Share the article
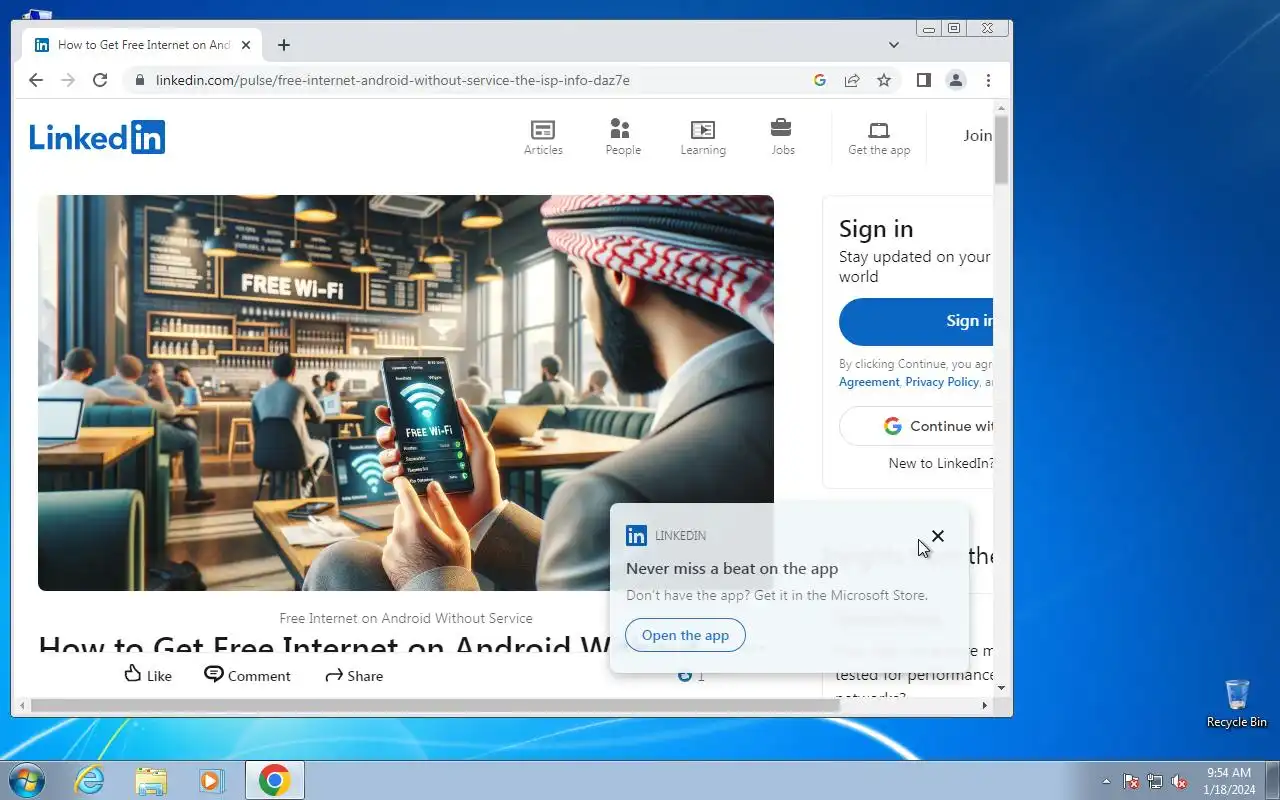The width and height of the screenshot is (1280, 800). 354,675
